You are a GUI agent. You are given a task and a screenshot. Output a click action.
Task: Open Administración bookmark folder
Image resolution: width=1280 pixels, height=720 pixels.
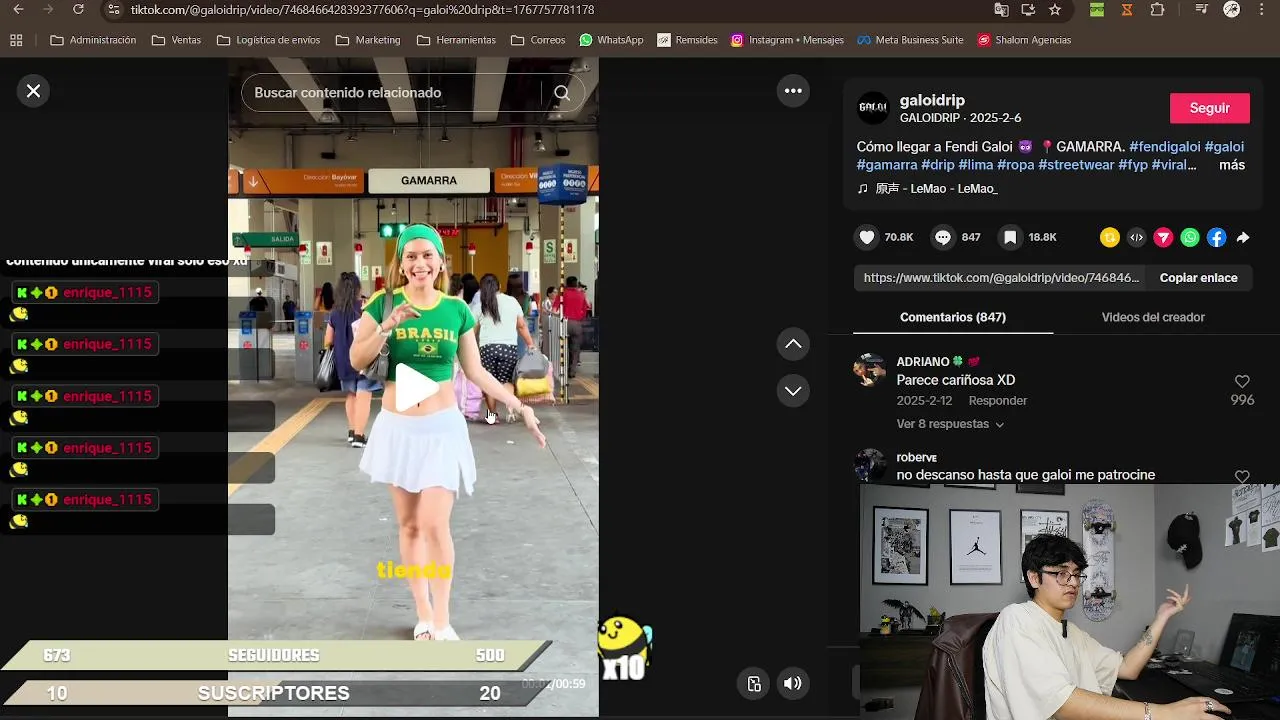point(93,41)
